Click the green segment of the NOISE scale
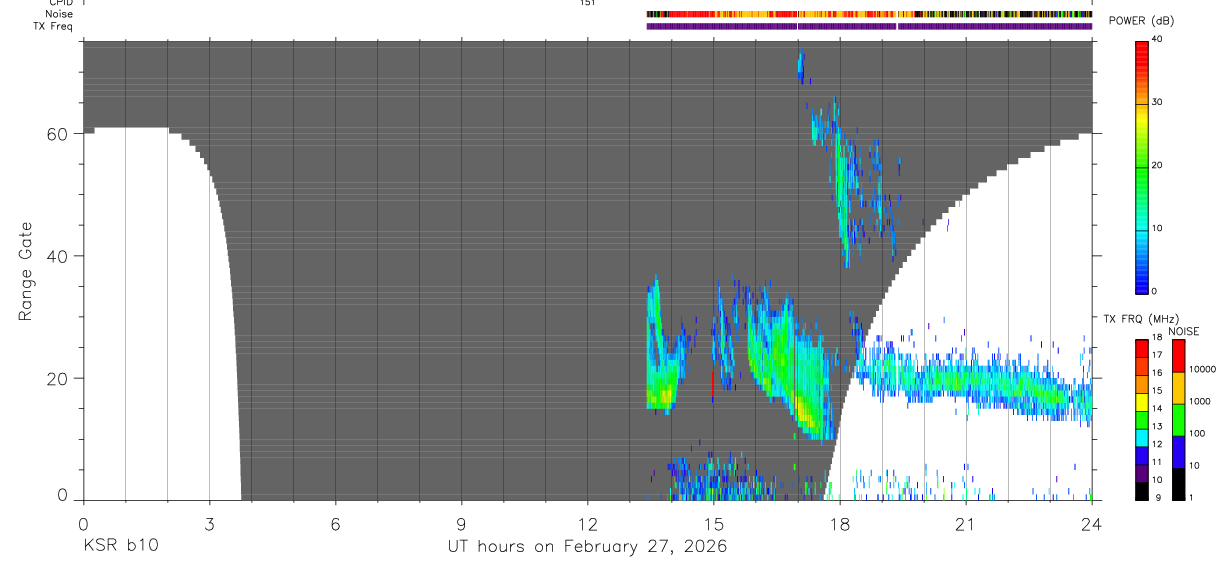The width and height of the screenshot is (1228, 567). coord(1178,420)
